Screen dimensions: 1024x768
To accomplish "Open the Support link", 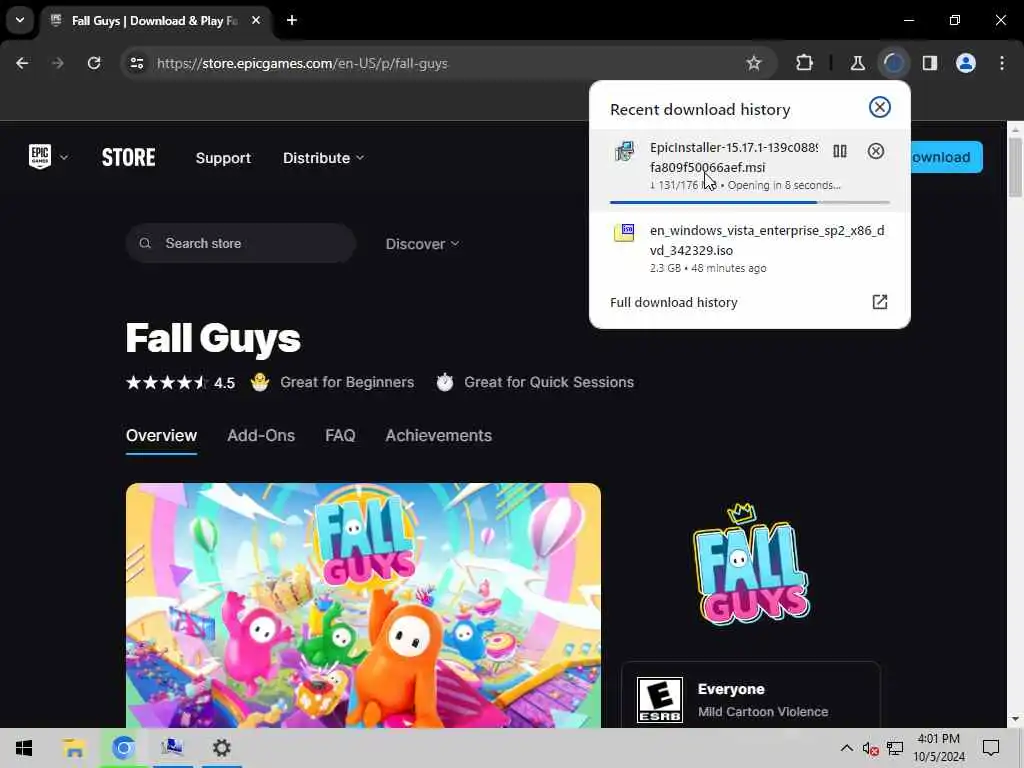I will point(223,158).
